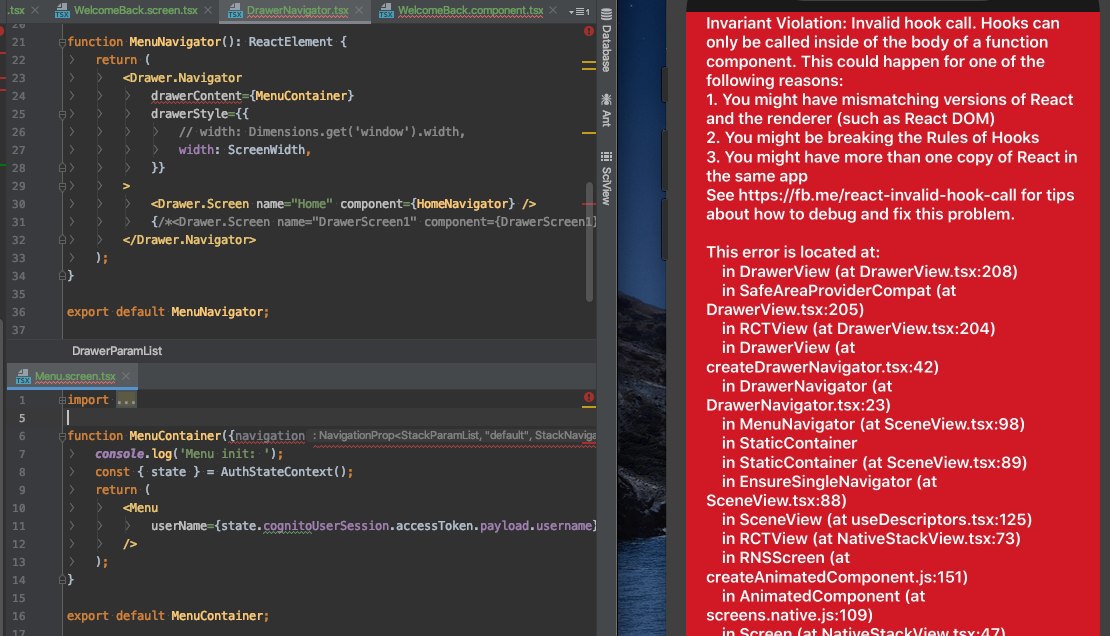Click 'in MenuNavigator (at SceneView.tsx:98)' stack line

873,424
